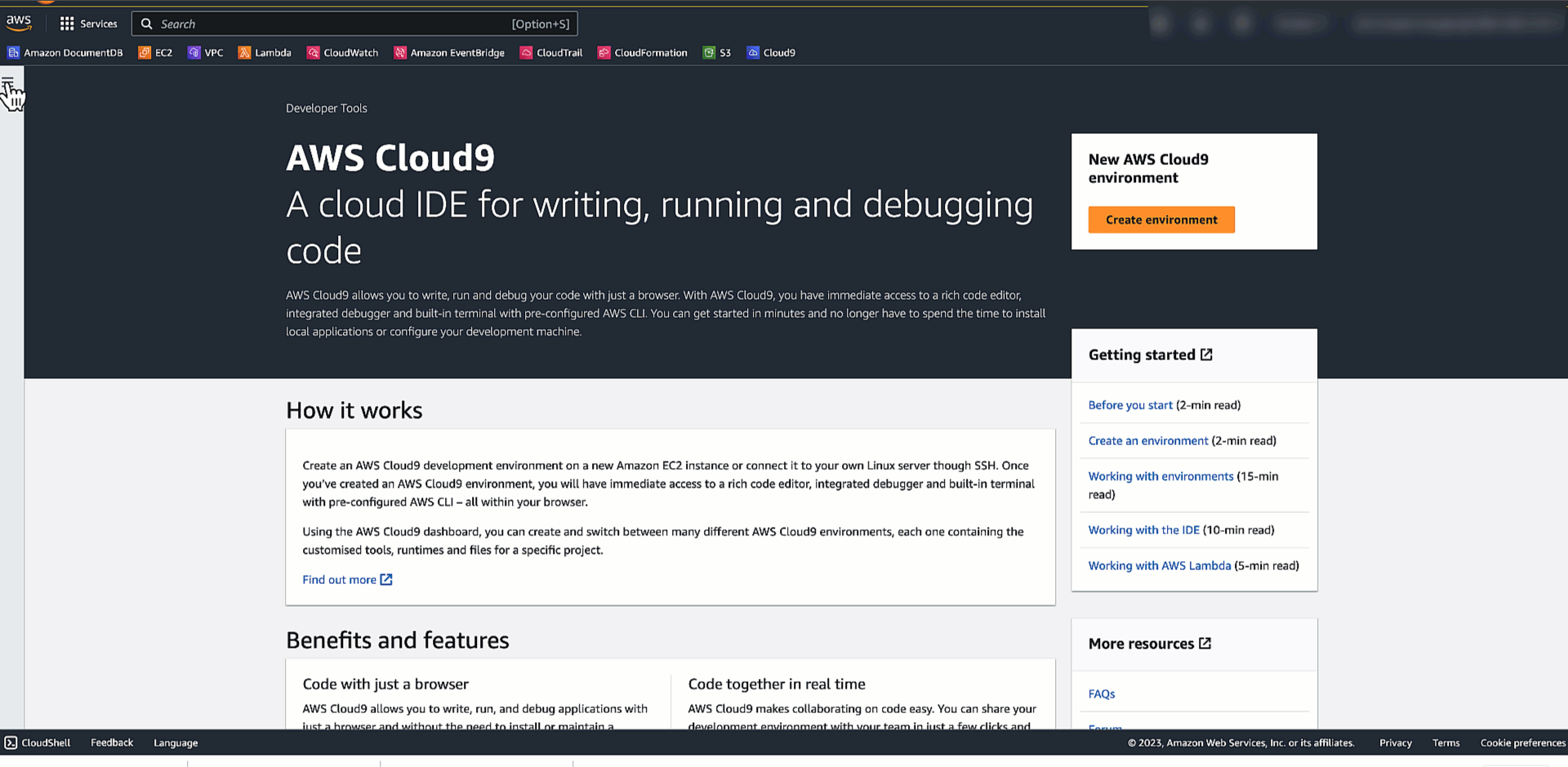Viewport: 1568px width, 767px height.
Task: Follow the Find out more link
Action: pyautogui.click(x=347, y=580)
